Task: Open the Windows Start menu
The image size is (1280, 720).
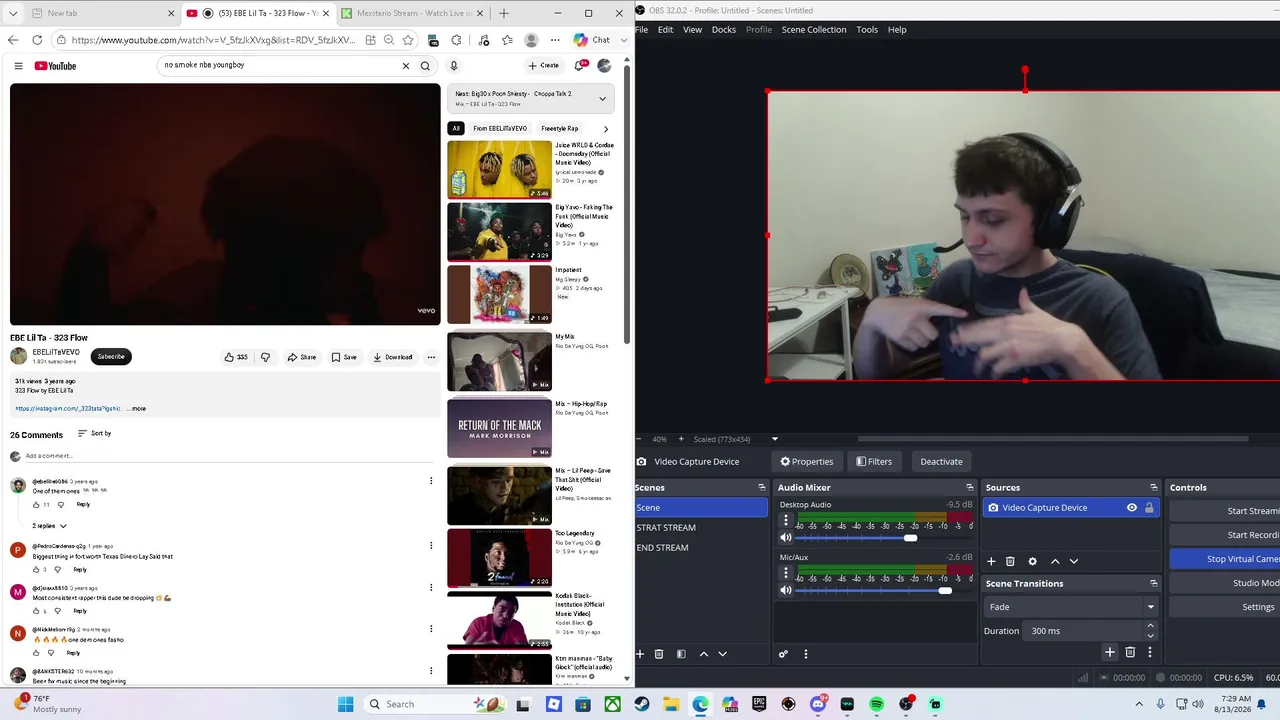Action: [345, 704]
